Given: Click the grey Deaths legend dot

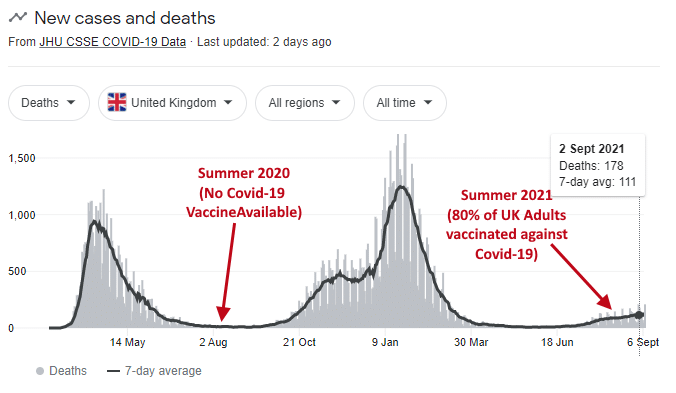Looking at the screenshot, I should tap(40, 371).
